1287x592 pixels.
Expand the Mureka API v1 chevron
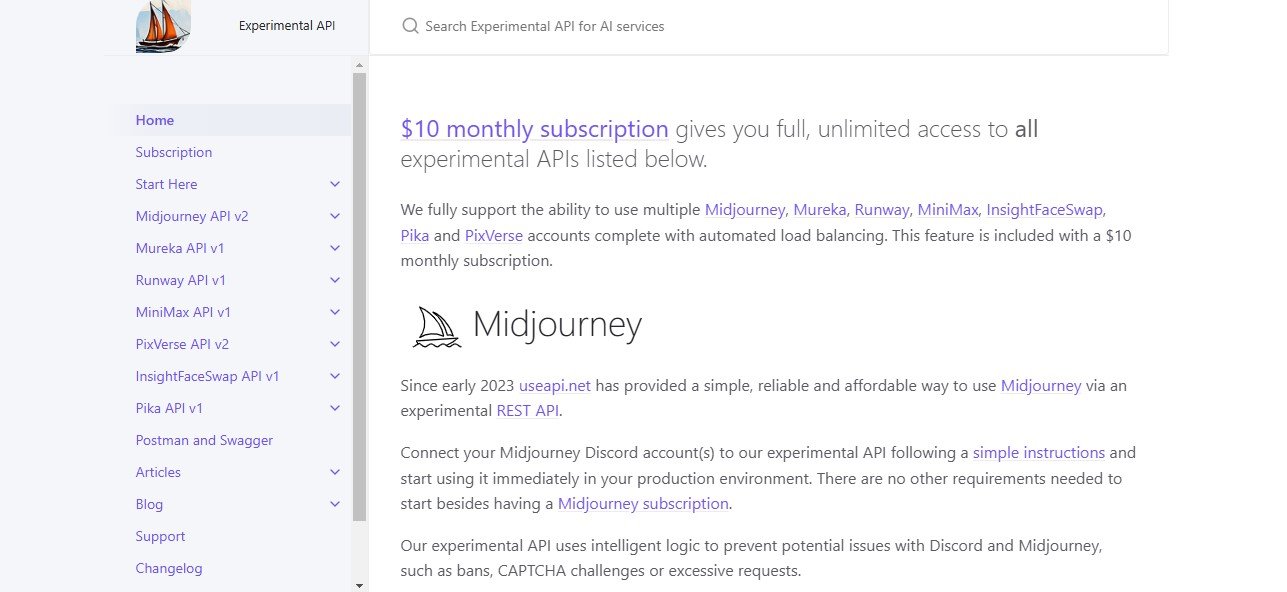click(x=335, y=248)
